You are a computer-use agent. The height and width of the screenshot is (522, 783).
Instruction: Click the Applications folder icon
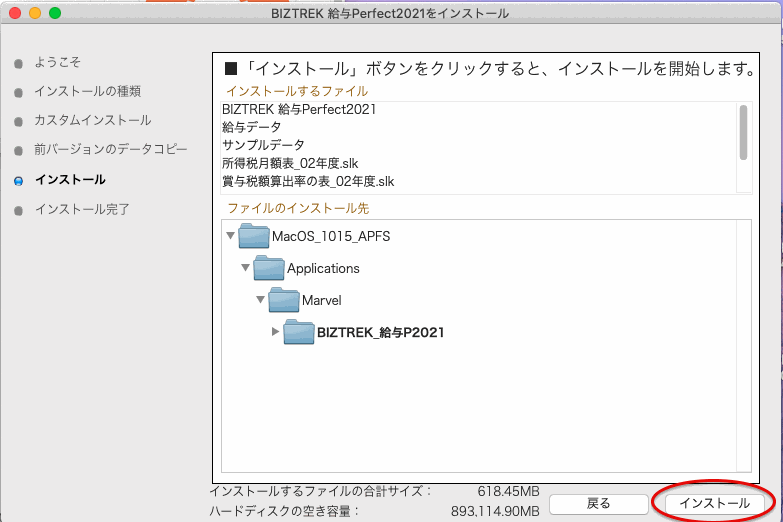click(269, 268)
